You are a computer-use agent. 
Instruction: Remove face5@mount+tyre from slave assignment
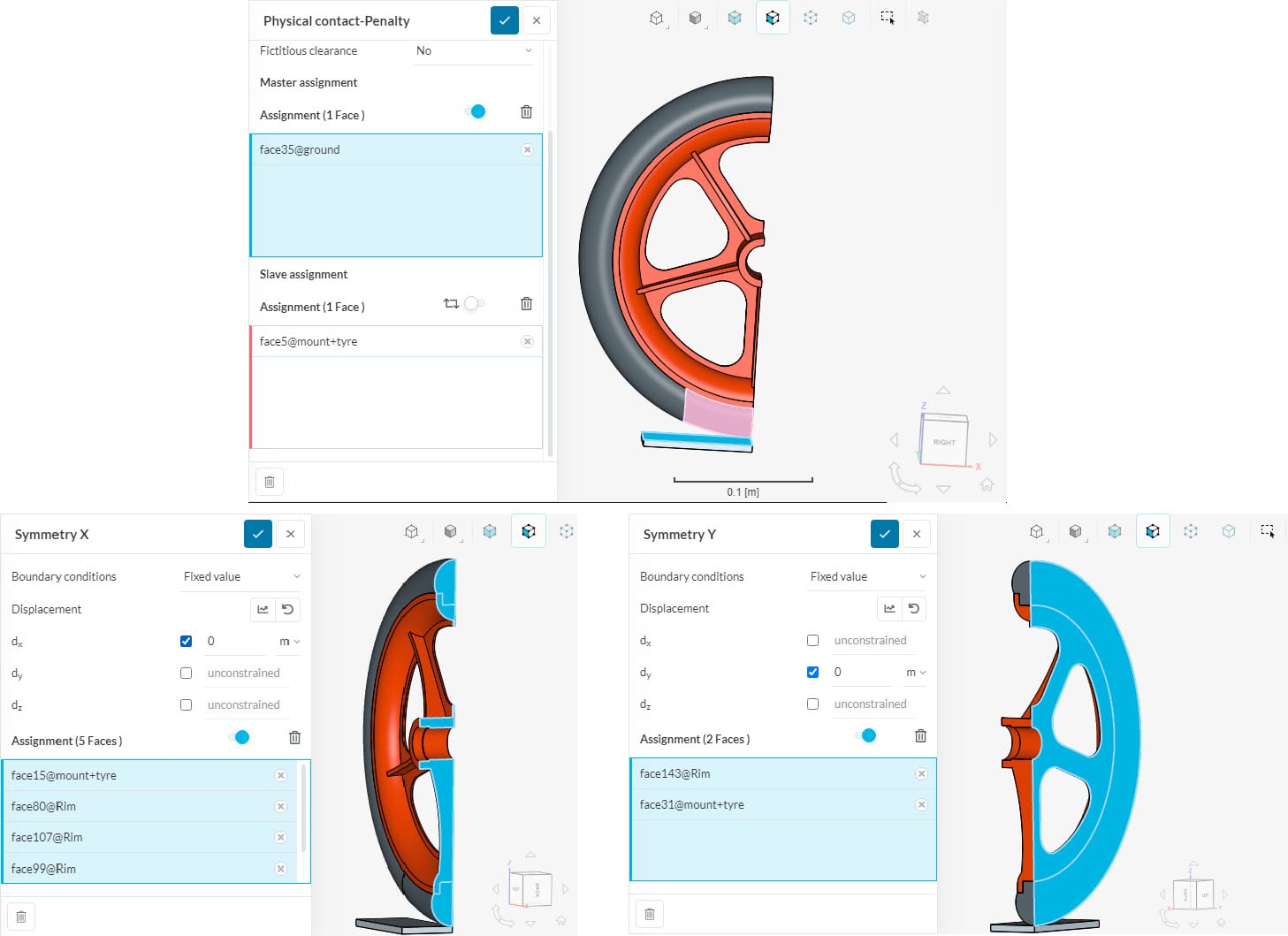click(x=527, y=342)
